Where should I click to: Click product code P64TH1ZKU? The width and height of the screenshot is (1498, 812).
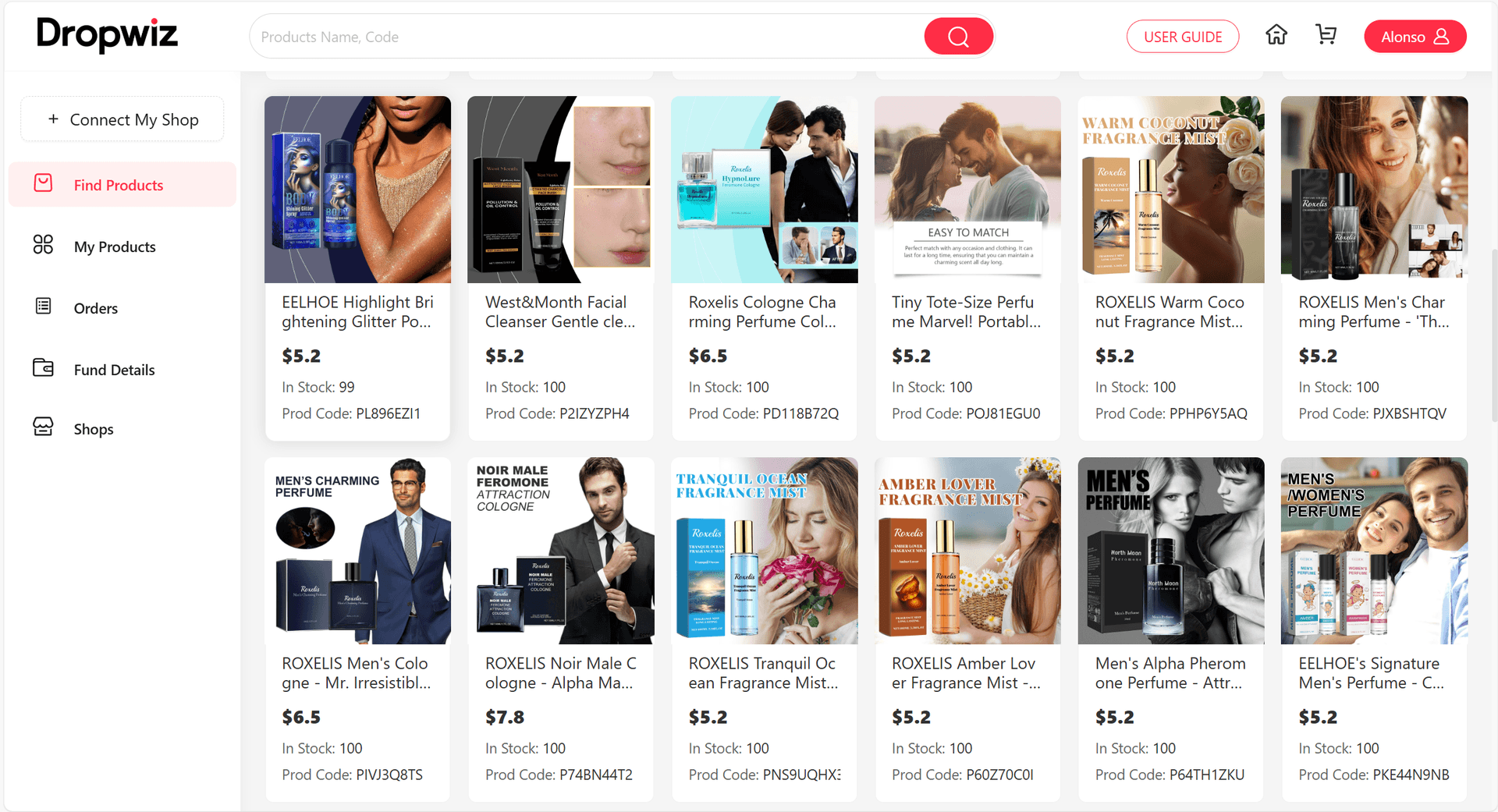(1207, 775)
